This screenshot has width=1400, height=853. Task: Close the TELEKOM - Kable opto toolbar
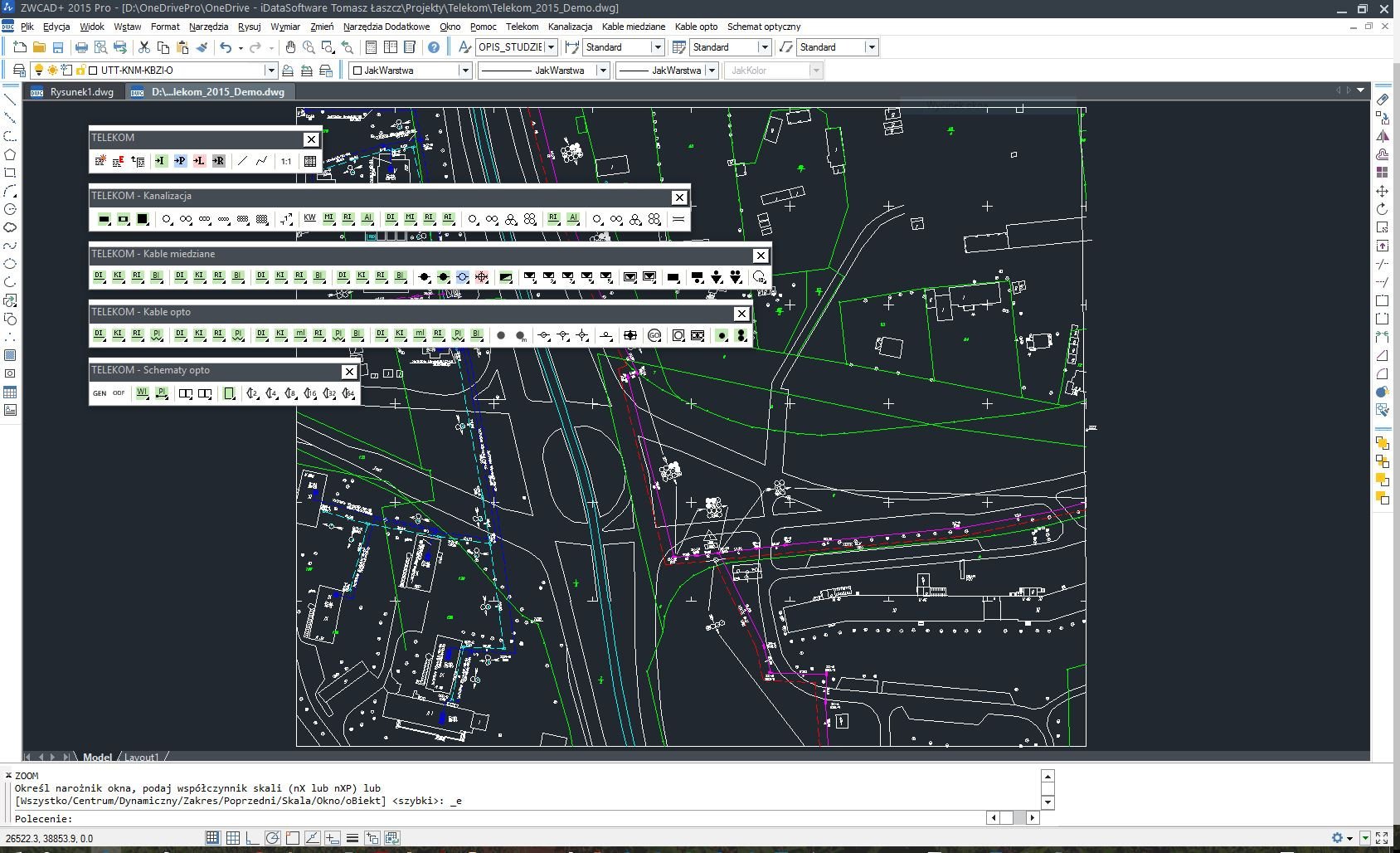(x=741, y=314)
